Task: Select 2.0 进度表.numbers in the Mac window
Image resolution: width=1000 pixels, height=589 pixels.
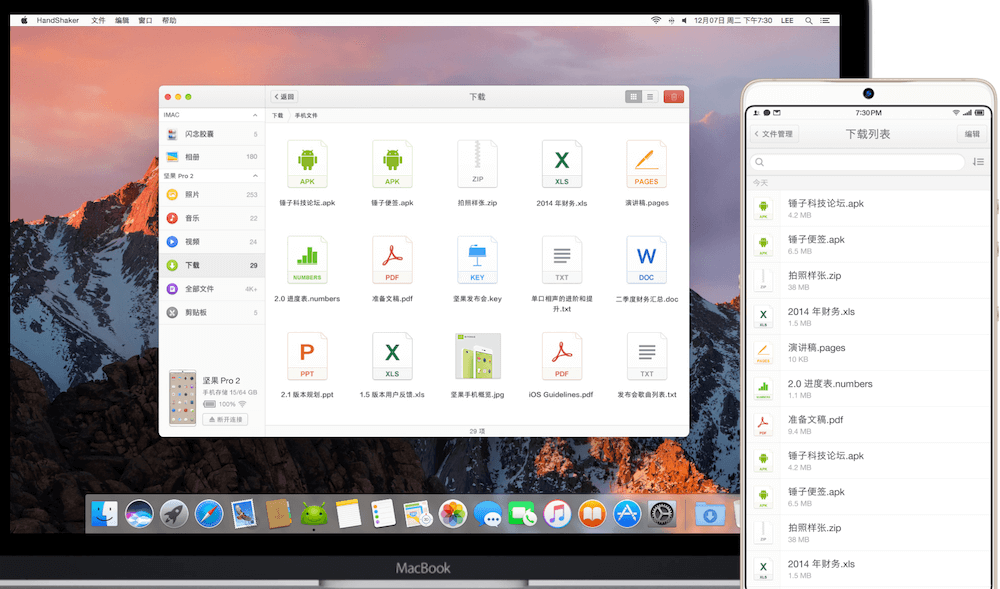Action: tap(307, 260)
